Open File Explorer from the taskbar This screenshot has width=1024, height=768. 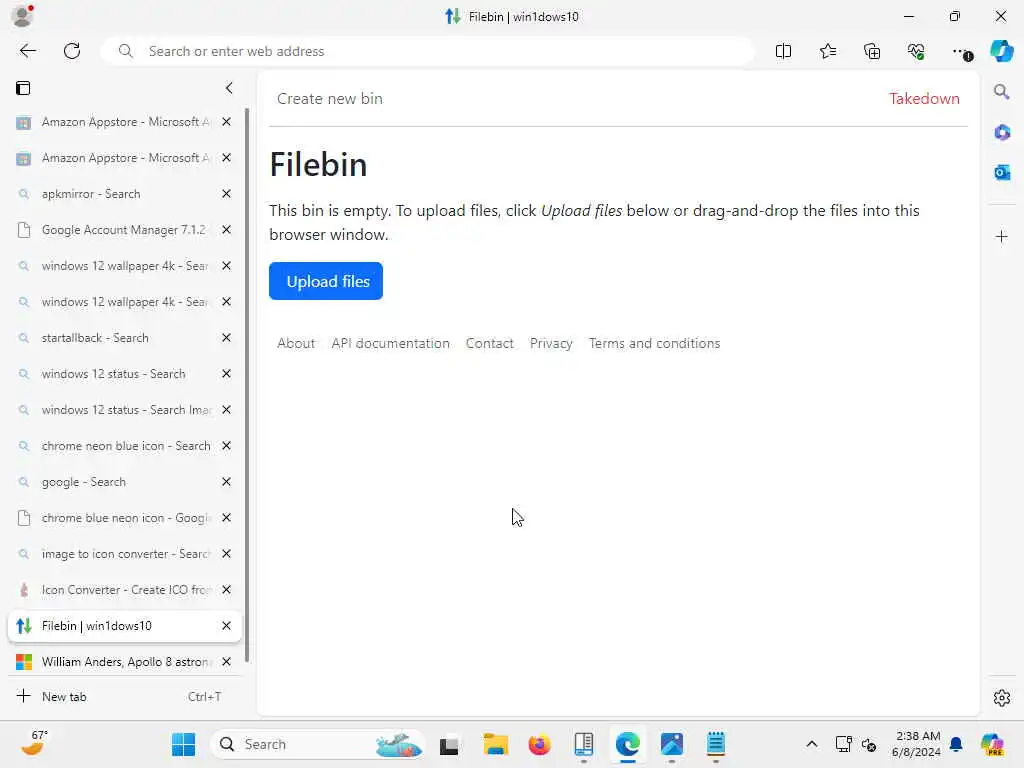coord(496,744)
